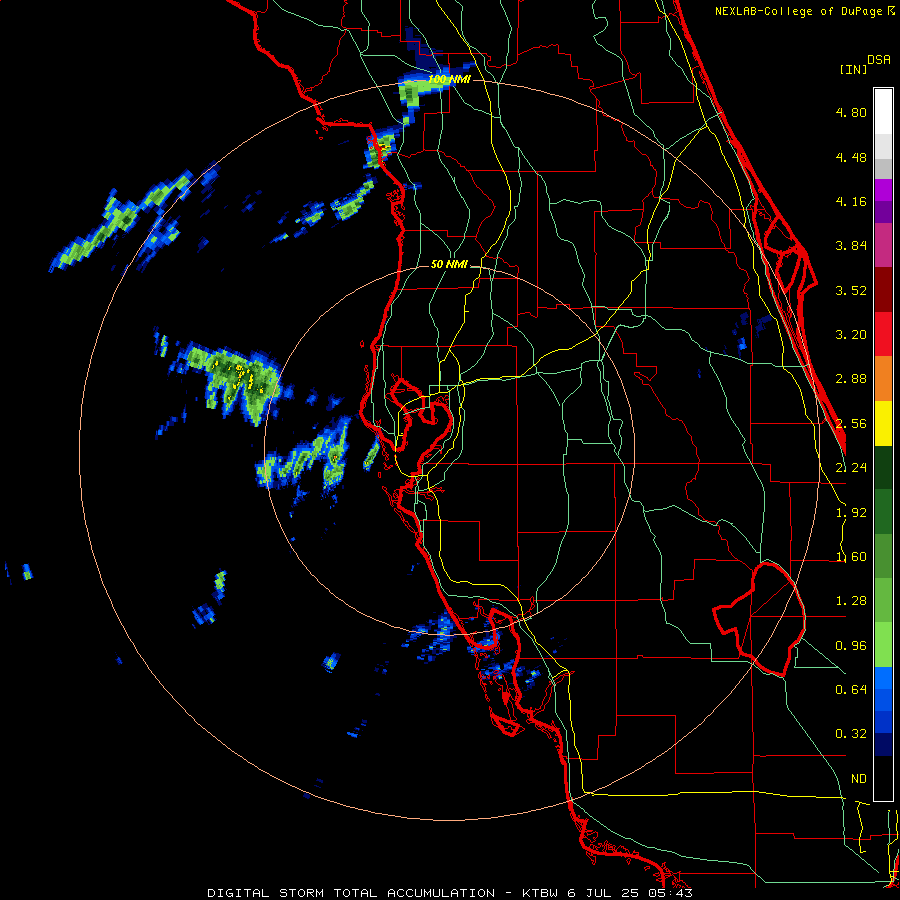Click the 3.84 legend value
Screen dimensions: 900x900
pyautogui.click(x=851, y=246)
